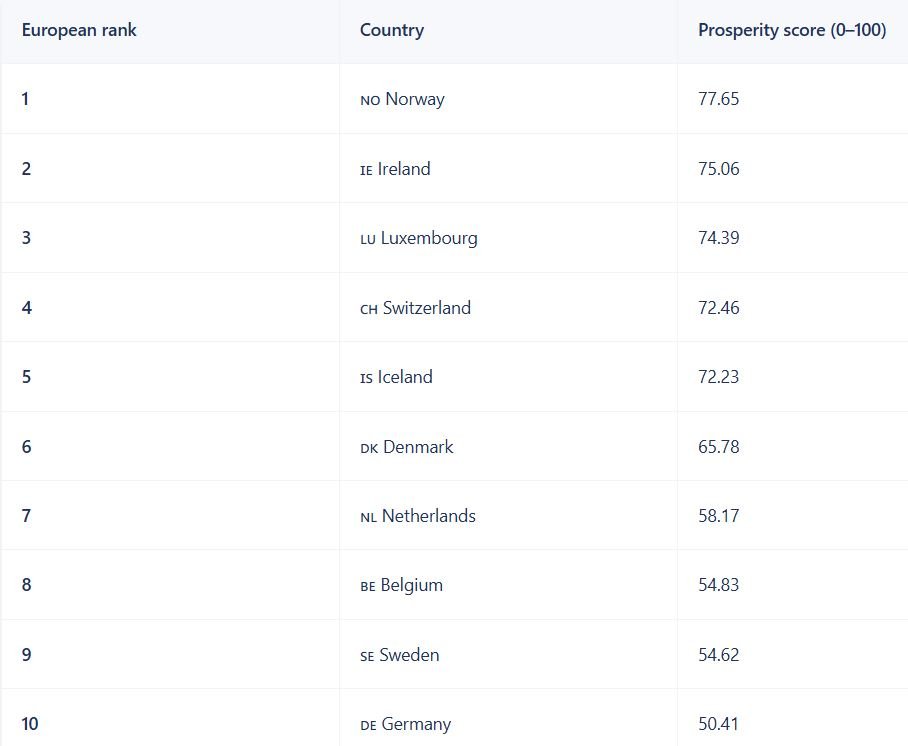The height and width of the screenshot is (746, 908).
Task: Select the Belgium country cell
Action: (402, 585)
